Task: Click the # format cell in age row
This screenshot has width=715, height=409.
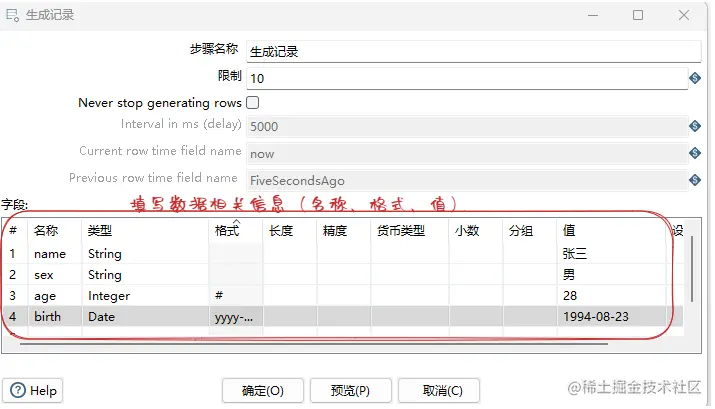Action: [x=236, y=295]
